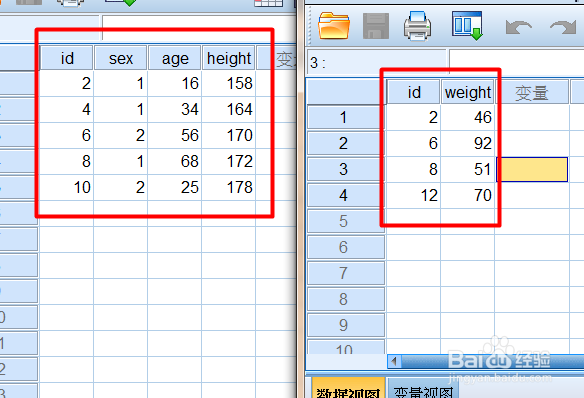584x398 pixels.
Task: Click sex cell in the row with age 34
Action: [x=121, y=109]
